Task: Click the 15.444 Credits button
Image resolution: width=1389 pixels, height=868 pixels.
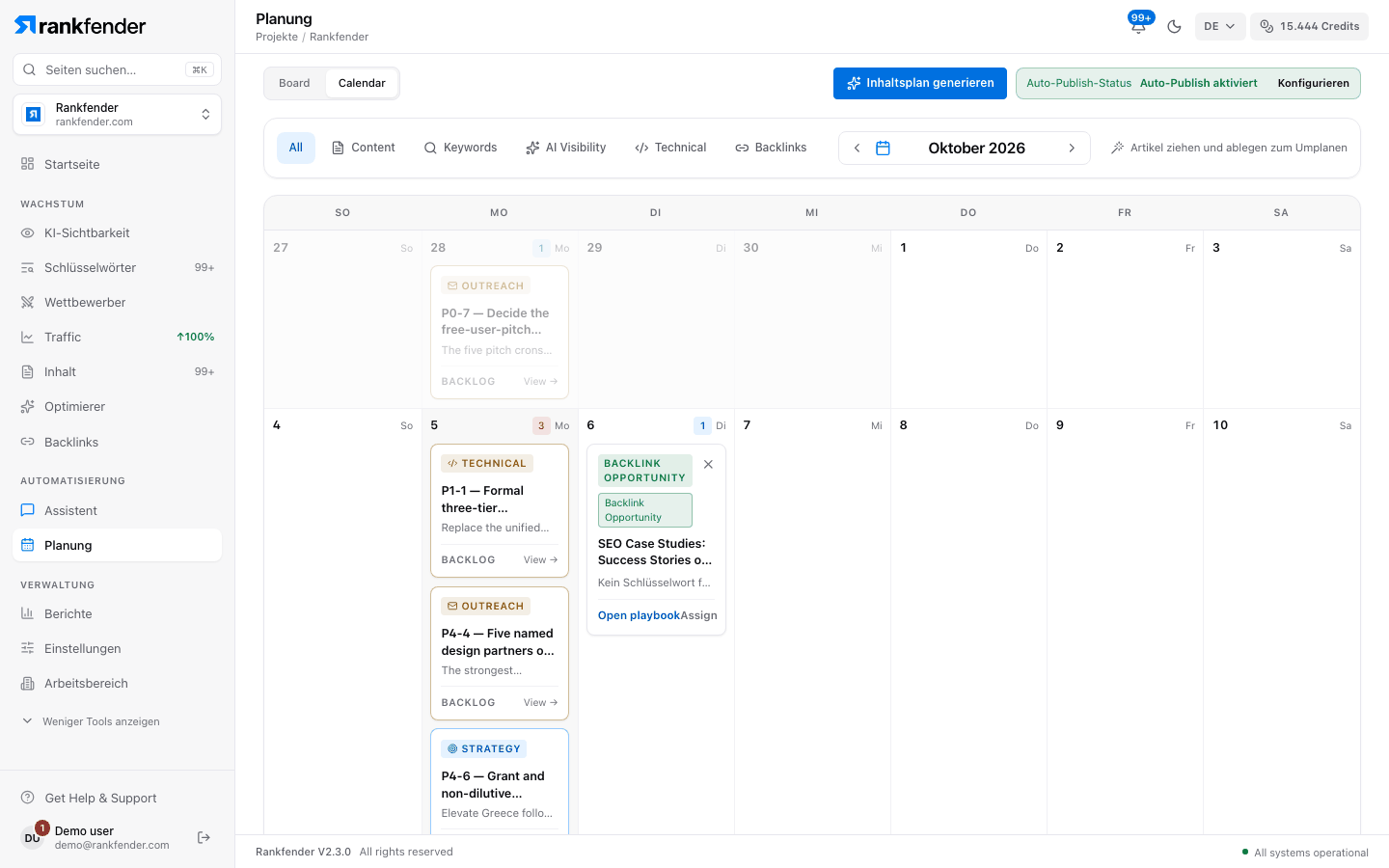Action: coord(1309,26)
